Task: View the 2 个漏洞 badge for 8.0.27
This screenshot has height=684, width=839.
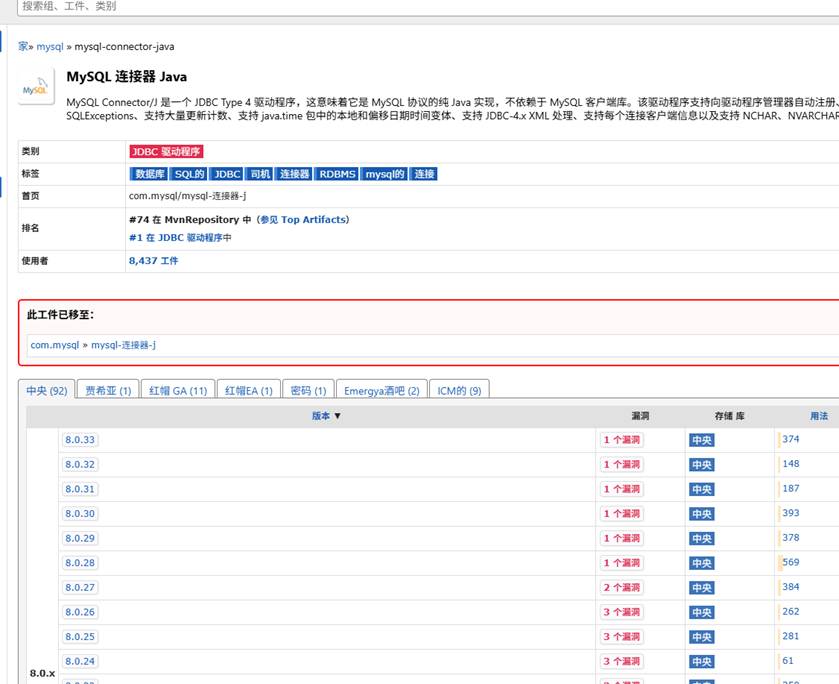Action: [622, 588]
